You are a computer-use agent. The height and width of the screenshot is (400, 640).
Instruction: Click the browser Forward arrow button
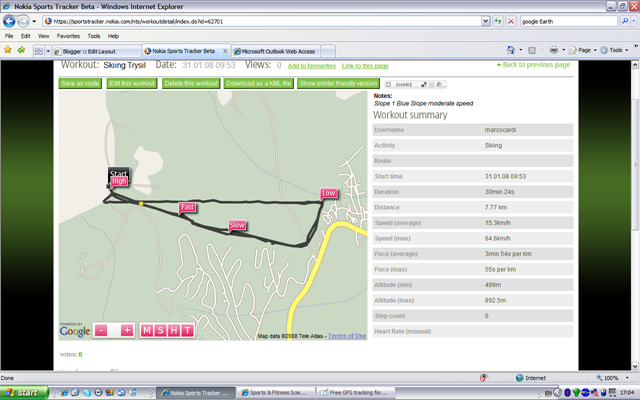pyautogui.click(x=23, y=21)
